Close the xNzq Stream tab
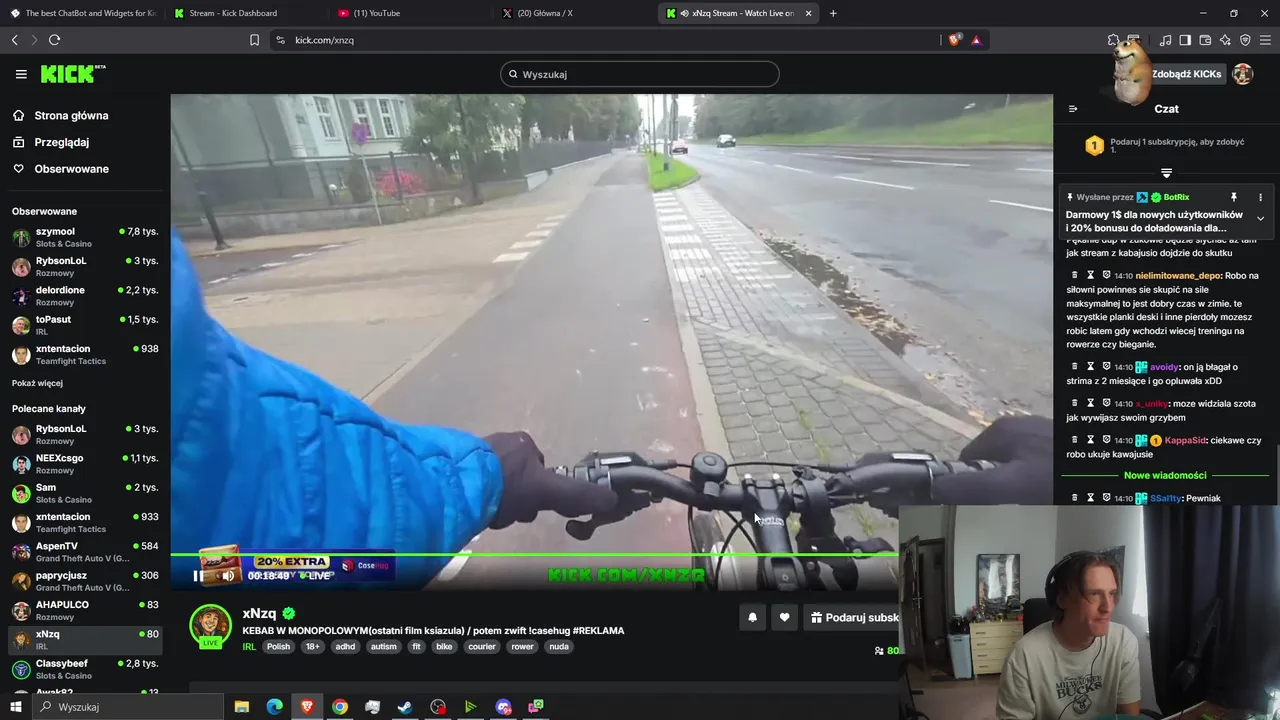Image resolution: width=1280 pixels, height=720 pixels. (808, 13)
